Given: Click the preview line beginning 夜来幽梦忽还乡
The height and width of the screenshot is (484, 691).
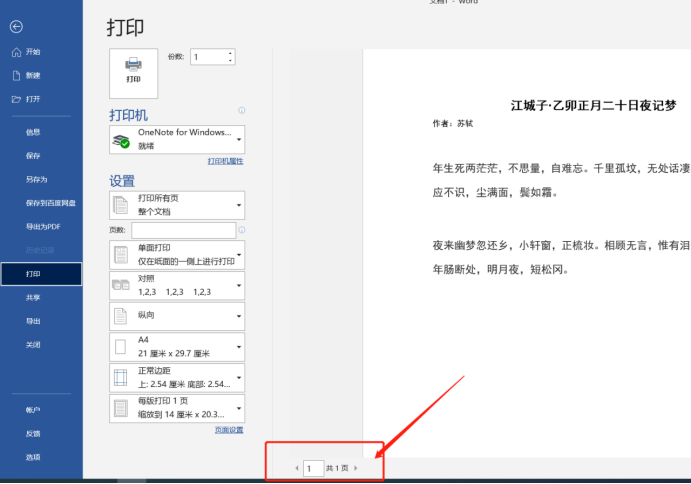Looking at the screenshot, I should [x=561, y=246].
